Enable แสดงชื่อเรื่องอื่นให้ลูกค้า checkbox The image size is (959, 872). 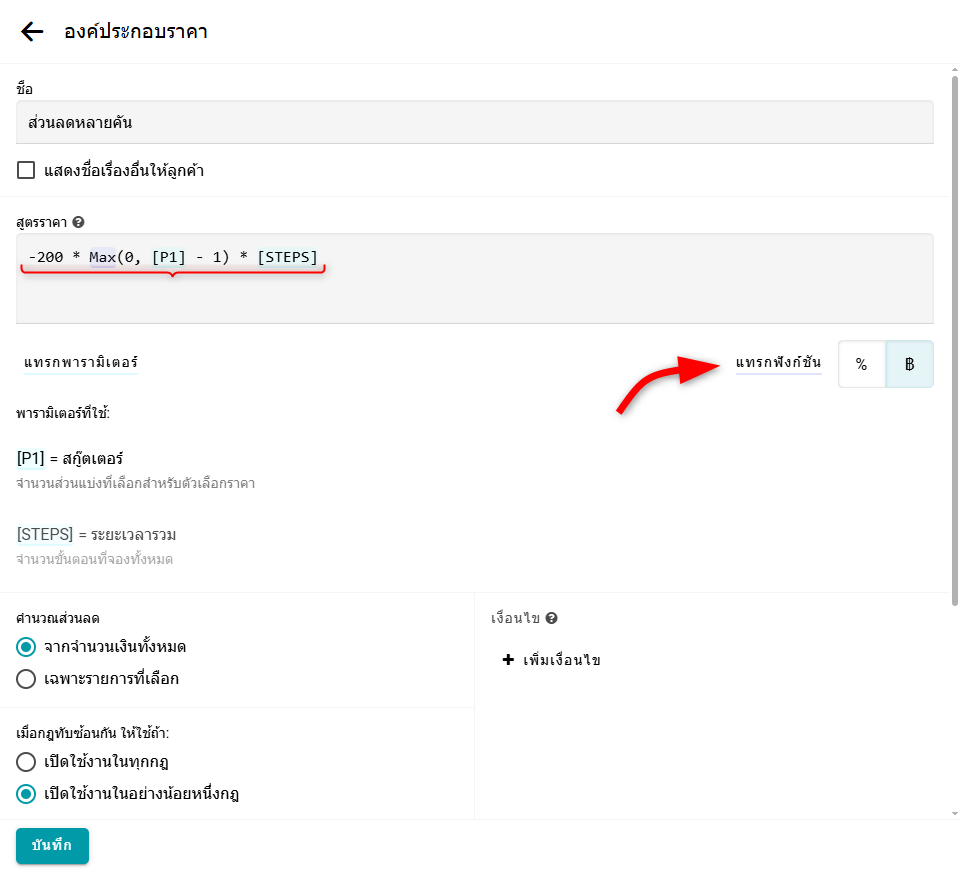27,171
